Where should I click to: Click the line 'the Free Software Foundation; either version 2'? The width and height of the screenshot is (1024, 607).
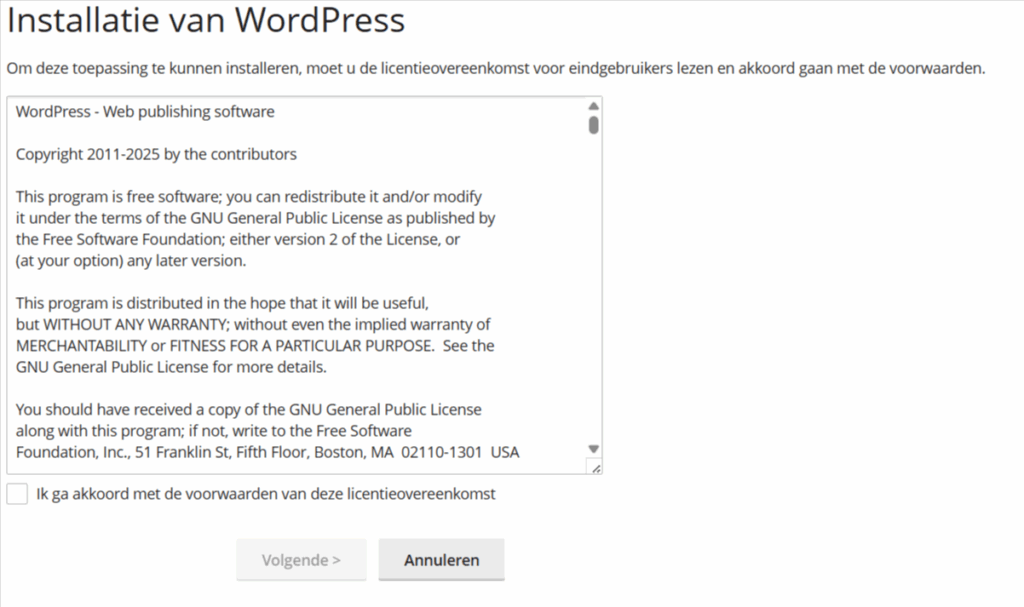[x=238, y=239]
